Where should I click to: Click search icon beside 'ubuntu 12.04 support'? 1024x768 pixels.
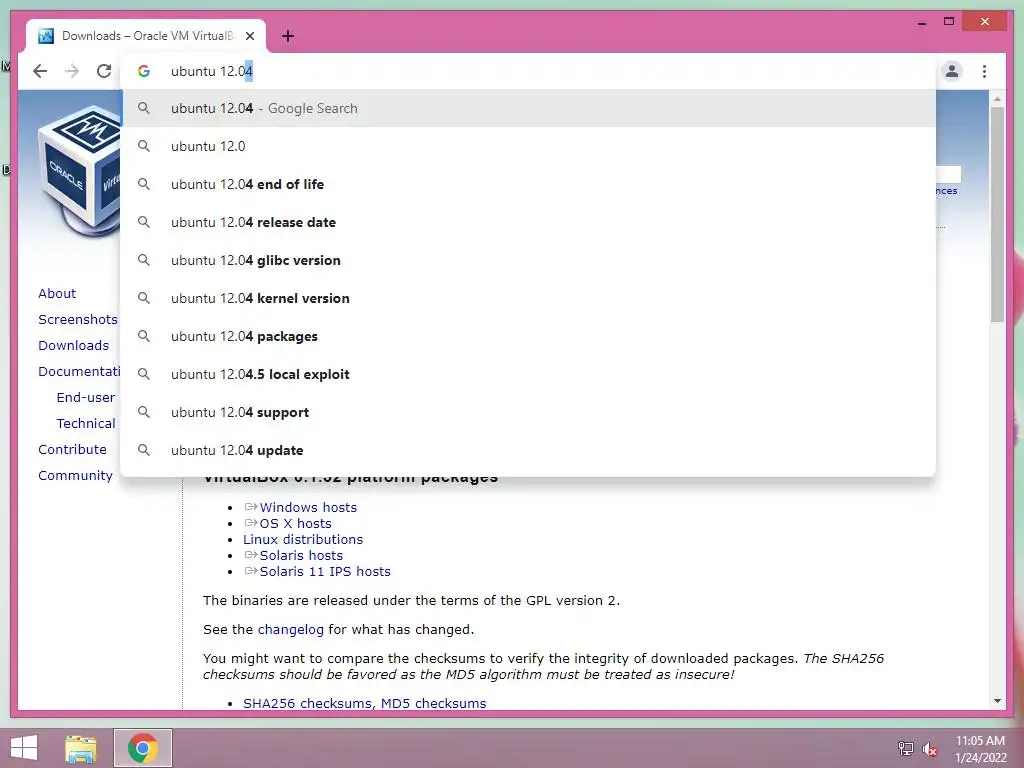click(144, 412)
